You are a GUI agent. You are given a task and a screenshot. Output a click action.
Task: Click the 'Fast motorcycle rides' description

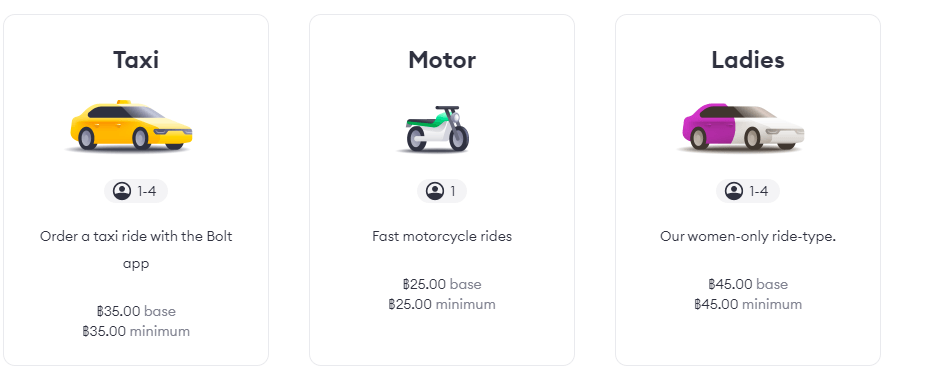(x=442, y=236)
